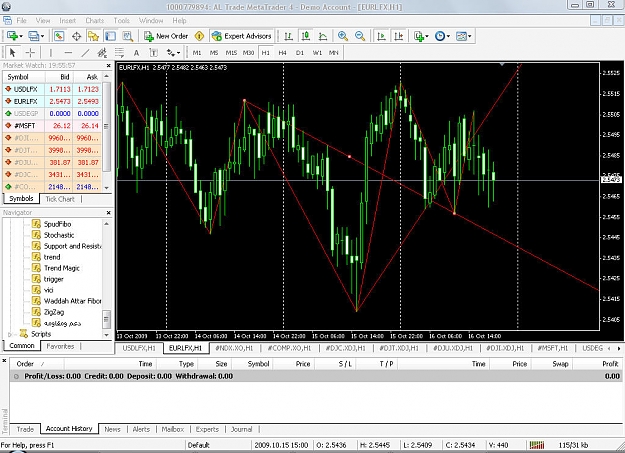Open the Trade terminal tab
Screen dimensions: 625x453
pyautogui.click(x=25, y=429)
